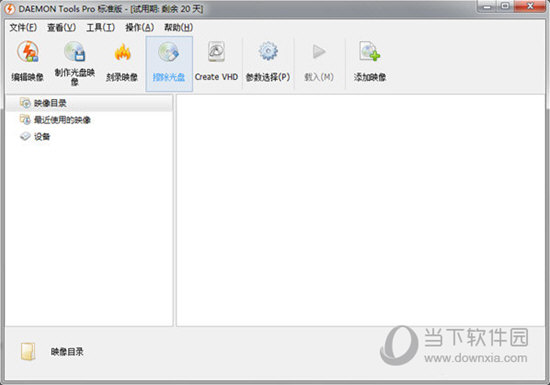Screen dimensions: 550x385
Task: Click the 映像目录 label in bottom panel
Action: coord(67,352)
